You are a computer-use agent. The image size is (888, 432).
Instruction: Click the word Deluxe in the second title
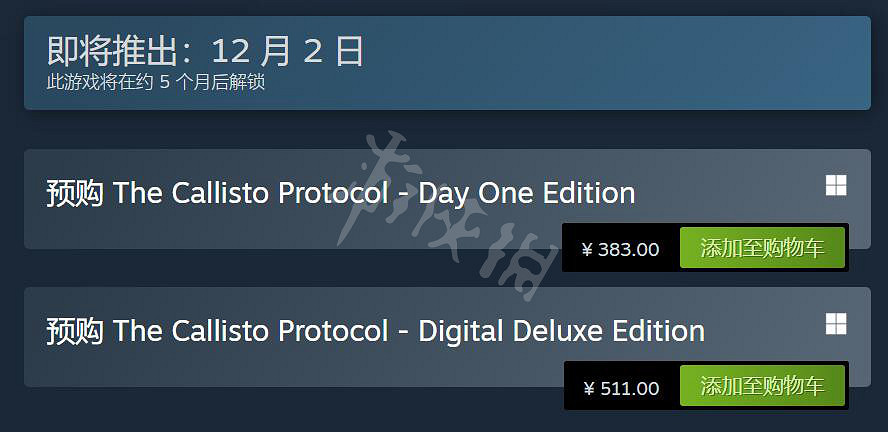pos(577,330)
